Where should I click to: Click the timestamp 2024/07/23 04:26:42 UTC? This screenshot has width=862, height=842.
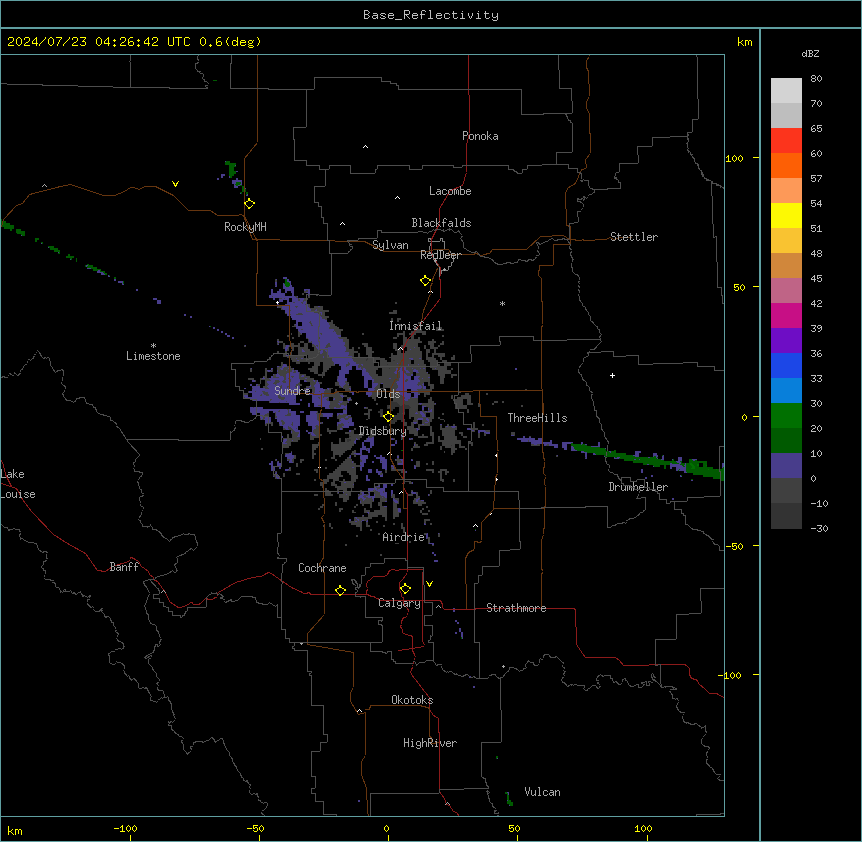coord(99,42)
